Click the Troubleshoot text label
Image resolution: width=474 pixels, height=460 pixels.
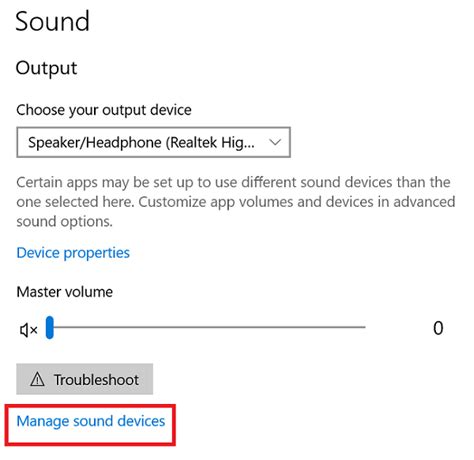96,380
